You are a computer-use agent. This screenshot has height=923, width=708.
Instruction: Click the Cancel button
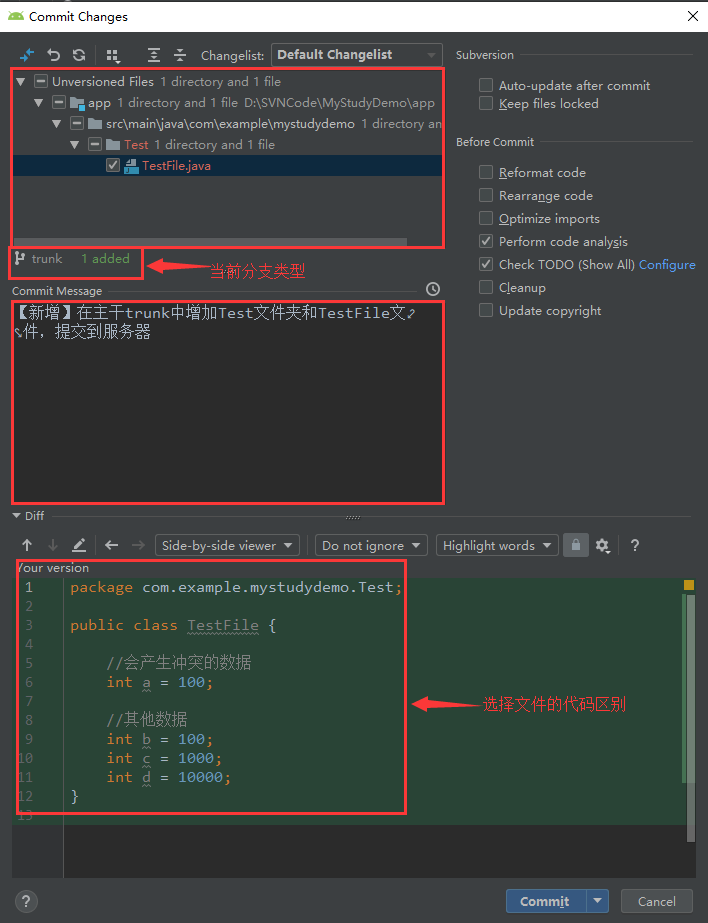(657, 901)
